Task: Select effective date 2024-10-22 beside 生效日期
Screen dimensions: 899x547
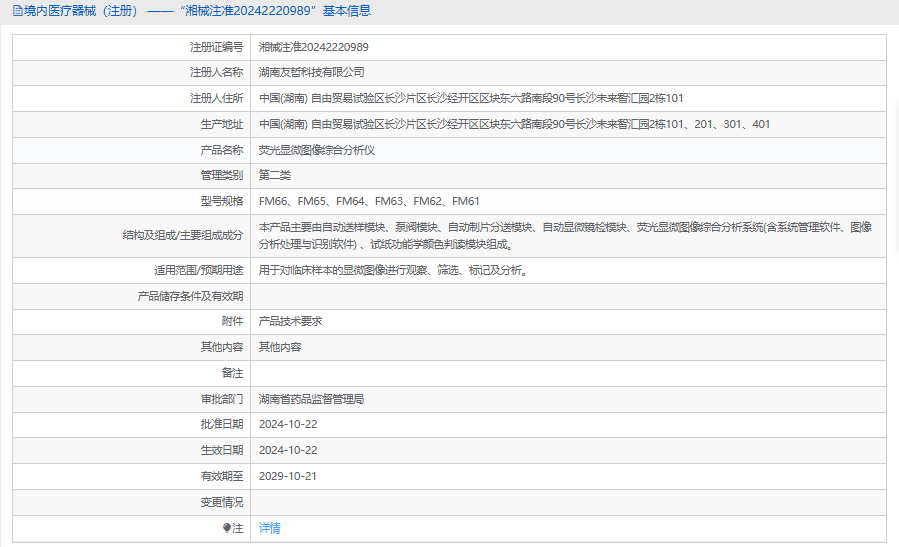Action: [x=288, y=450]
